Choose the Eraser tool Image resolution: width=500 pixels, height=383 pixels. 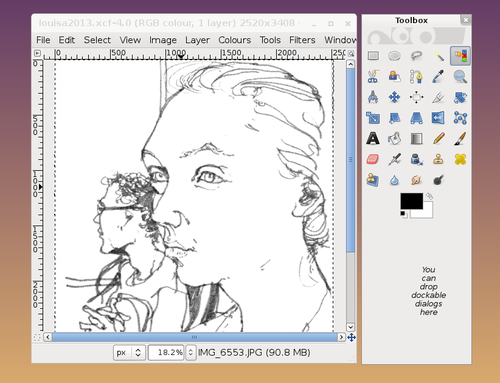[x=373, y=159]
